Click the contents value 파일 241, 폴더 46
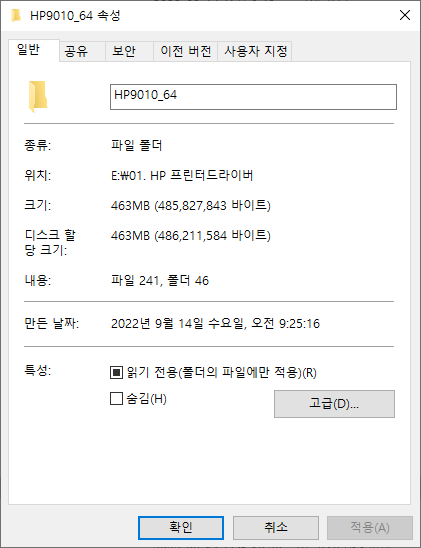This screenshot has height=548, width=421. click(160, 280)
